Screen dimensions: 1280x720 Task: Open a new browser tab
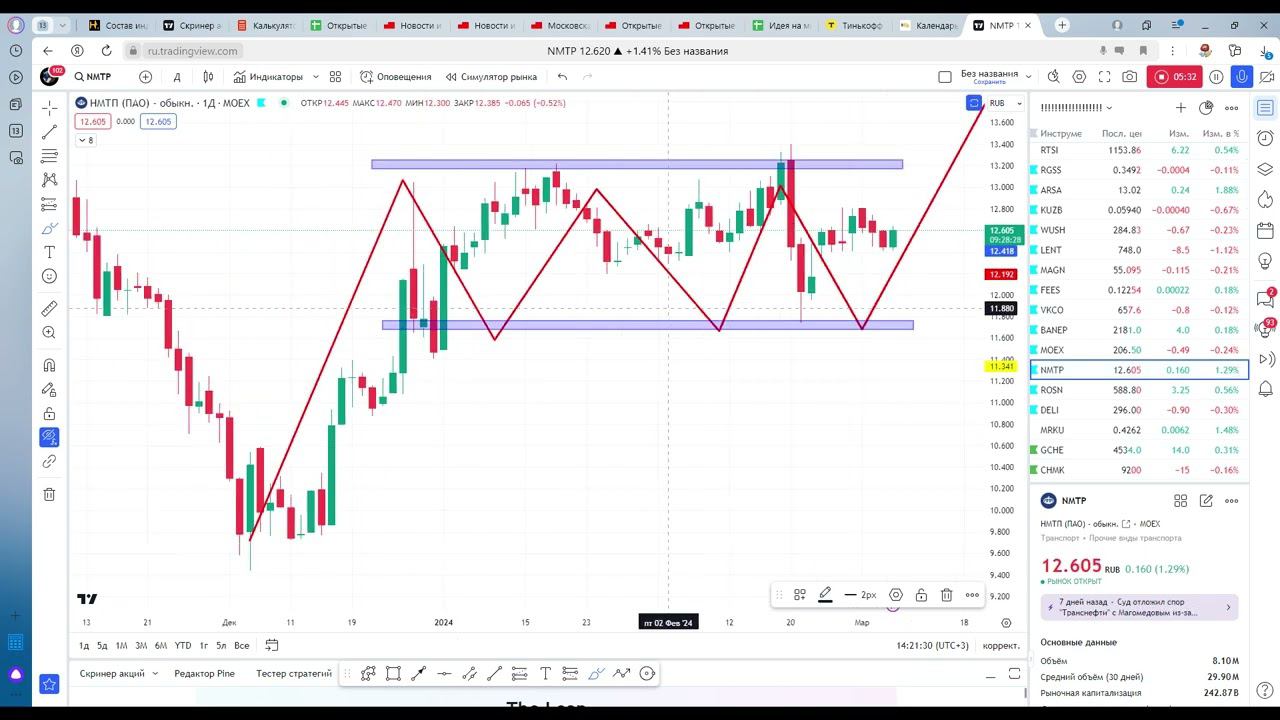point(1062,25)
